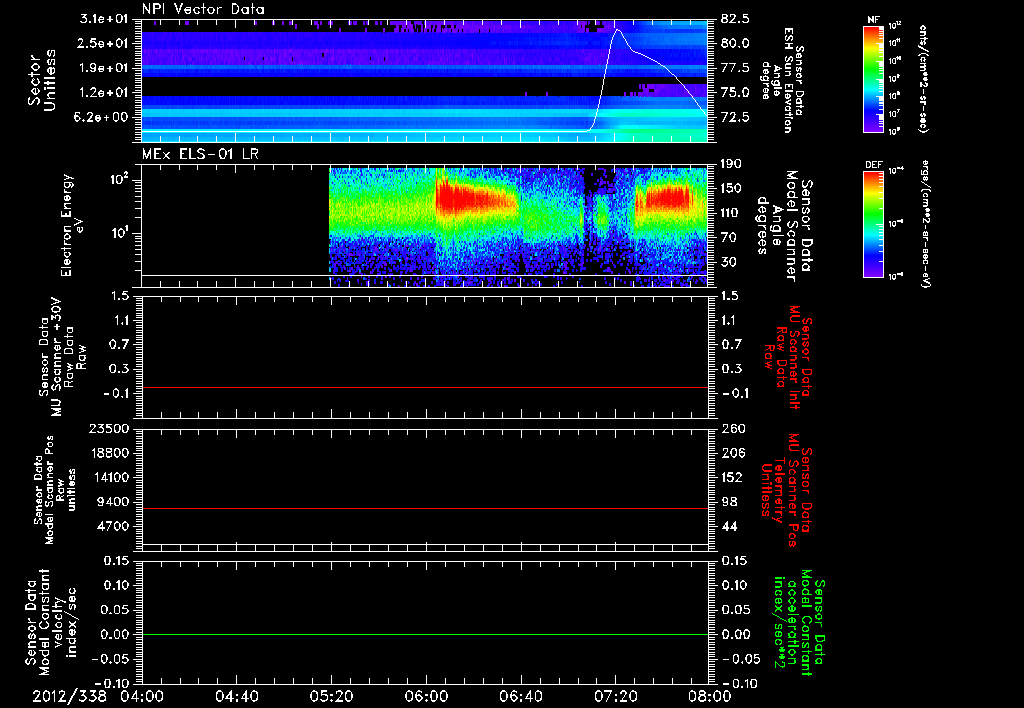Viewport: 1024px width, 708px height.
Task: Click the "ESH Sun Elevation Angle" axis label
Action: pyautogui.click(x=782, y=80)
